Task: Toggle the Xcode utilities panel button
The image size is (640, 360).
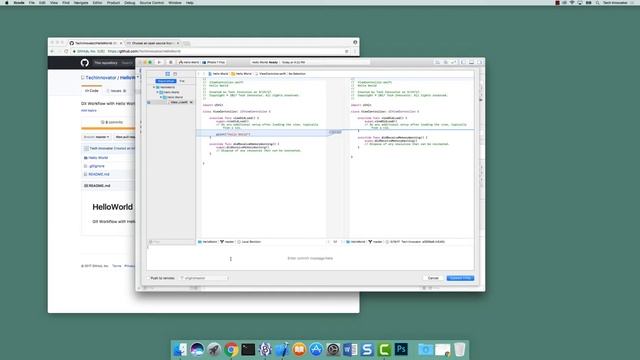Action: pos(480,62)
